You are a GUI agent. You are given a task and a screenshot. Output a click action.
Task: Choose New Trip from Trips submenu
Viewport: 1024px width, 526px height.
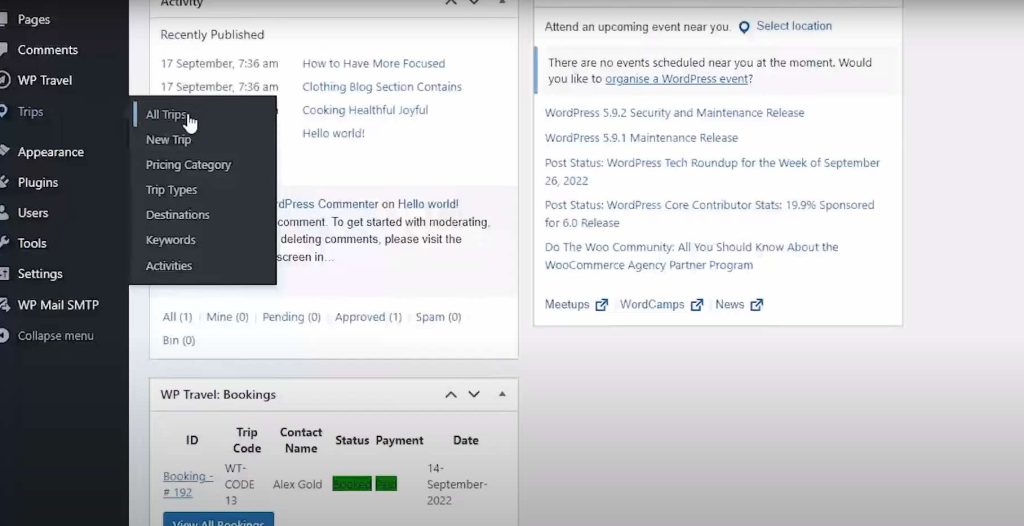pos(168,140)
